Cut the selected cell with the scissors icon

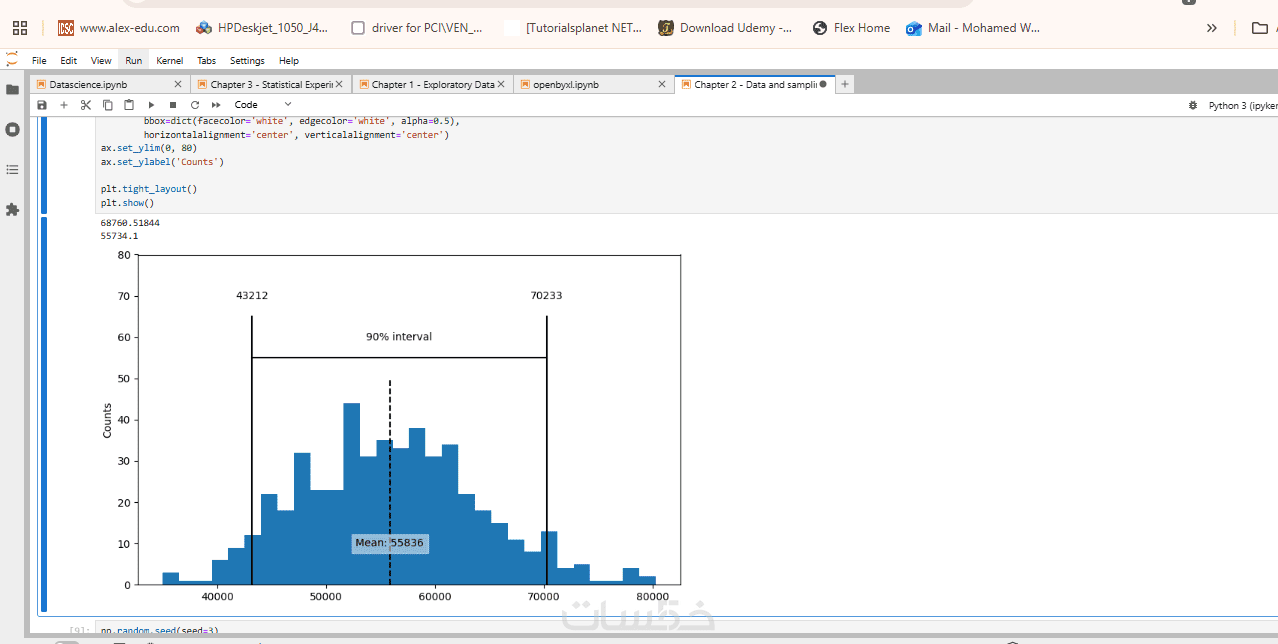tap(86, 105)
